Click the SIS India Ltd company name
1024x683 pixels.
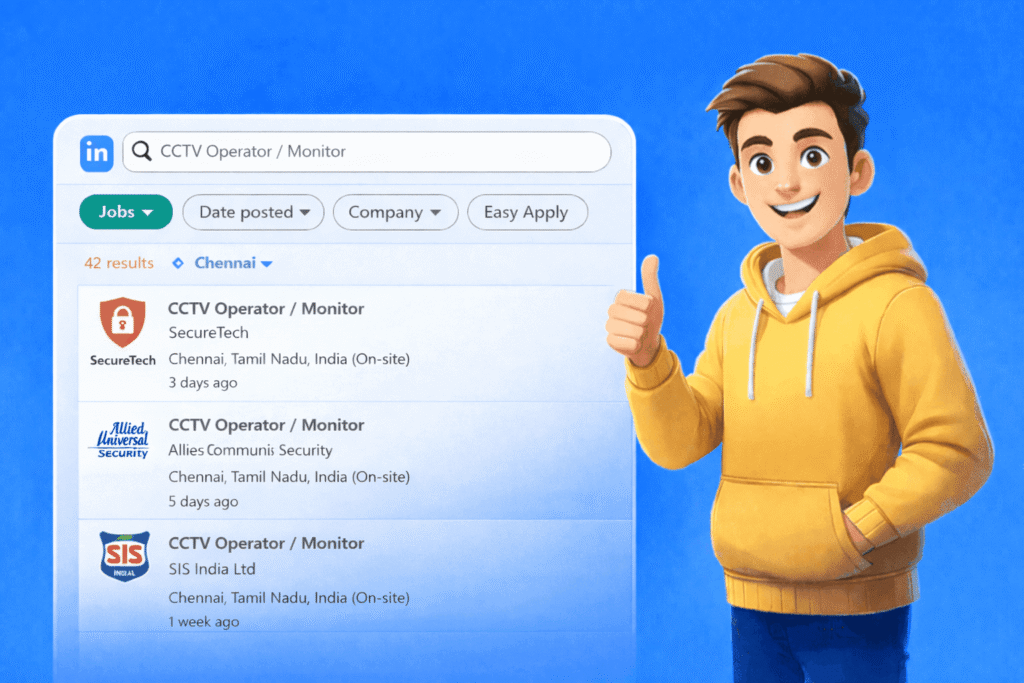(212, 569)
